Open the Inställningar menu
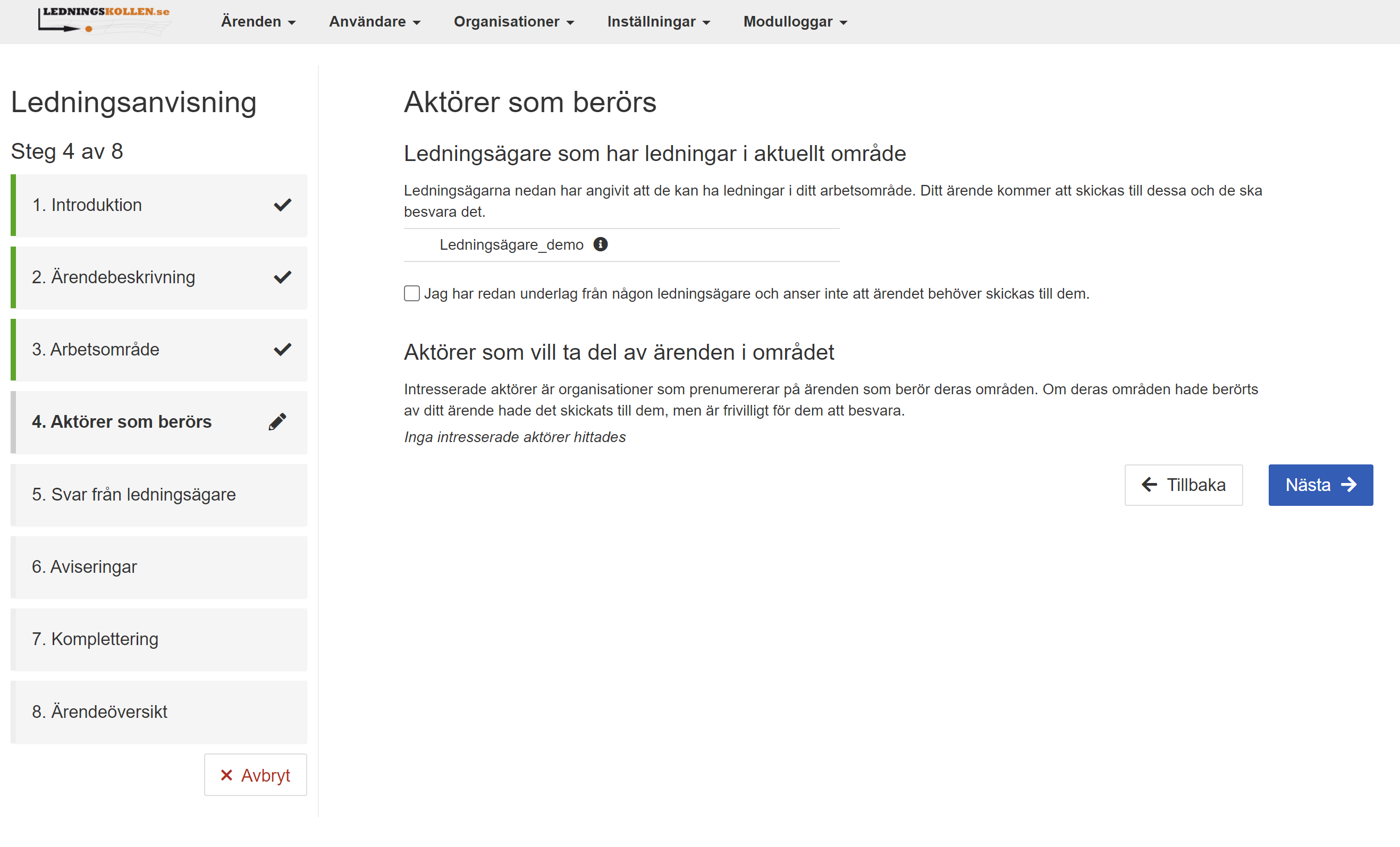 [658, 22]
